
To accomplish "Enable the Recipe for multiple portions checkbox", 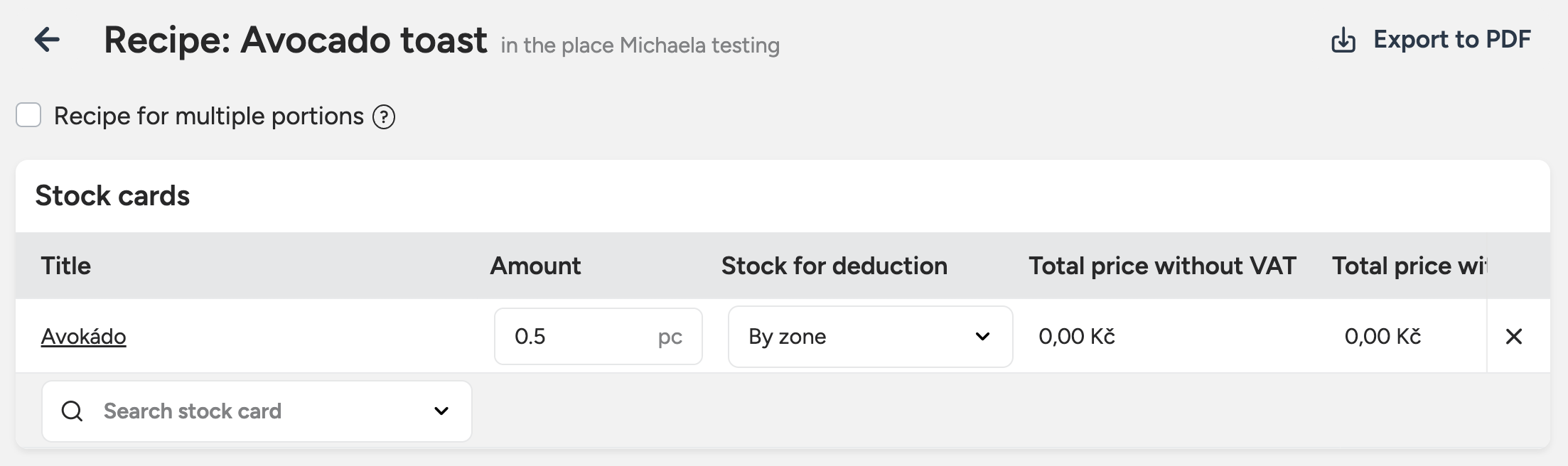I will click(x=28, y=115).
